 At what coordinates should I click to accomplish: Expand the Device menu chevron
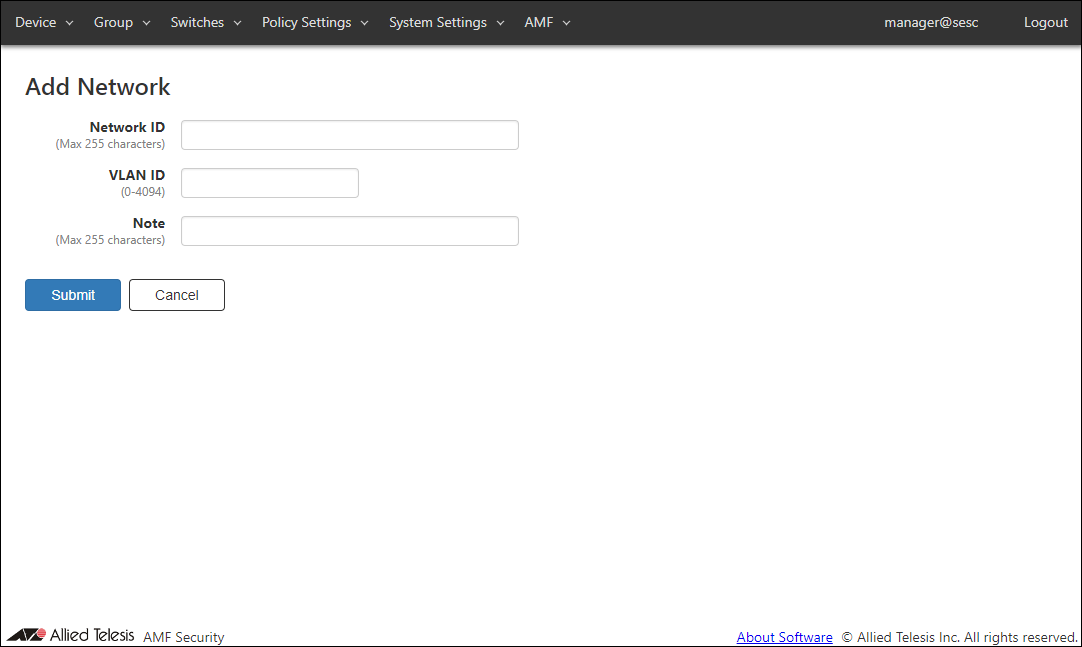click(x=70, y=23)
